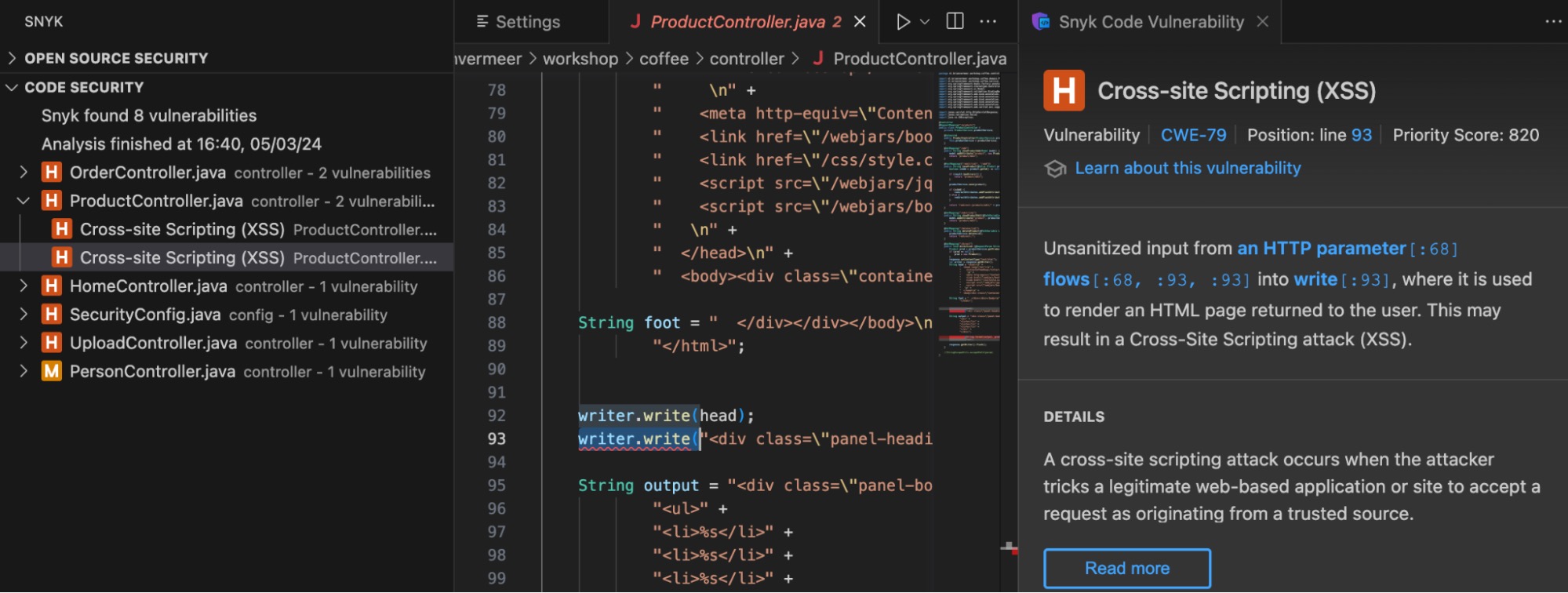1568x593 pixels.
Task: Open the CWE-79 link
Action: coord(1193,135)
